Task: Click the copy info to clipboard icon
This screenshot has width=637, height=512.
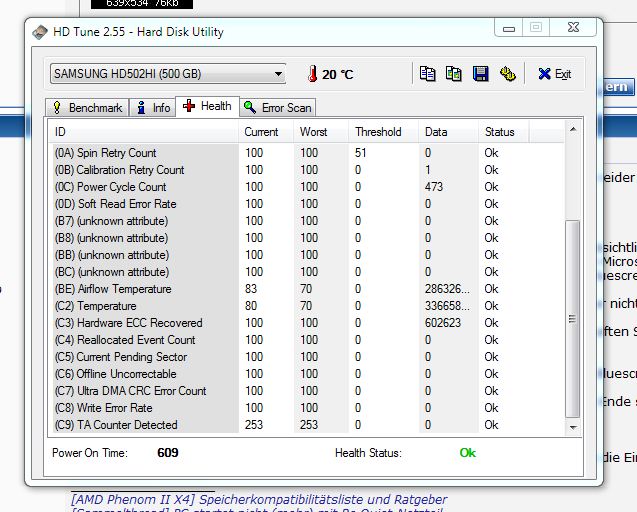Action: [x=427, y=74]
